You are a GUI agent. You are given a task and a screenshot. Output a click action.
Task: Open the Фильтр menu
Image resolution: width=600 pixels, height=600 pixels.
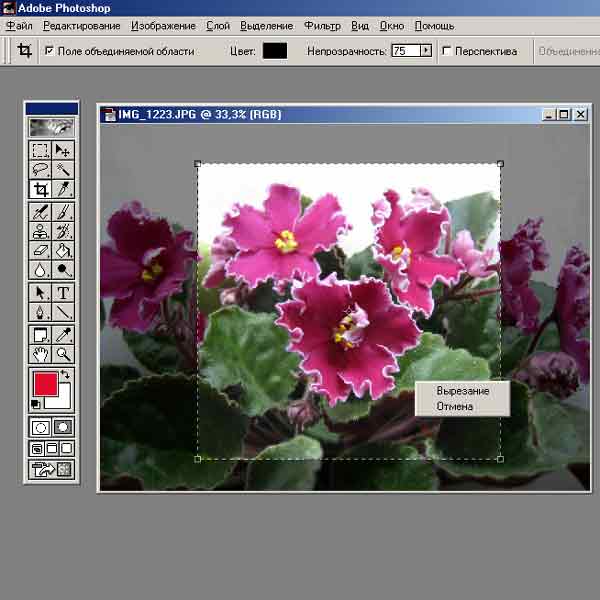click(x=322, y=26)
